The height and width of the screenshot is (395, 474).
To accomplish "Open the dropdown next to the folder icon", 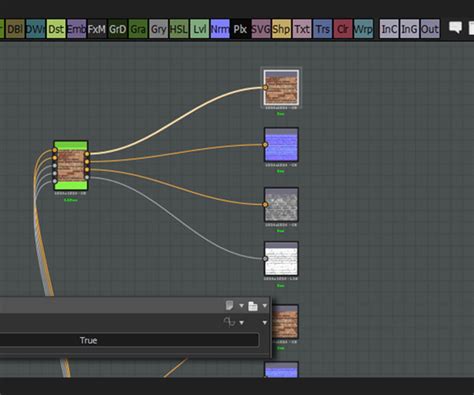I will 265,306.
